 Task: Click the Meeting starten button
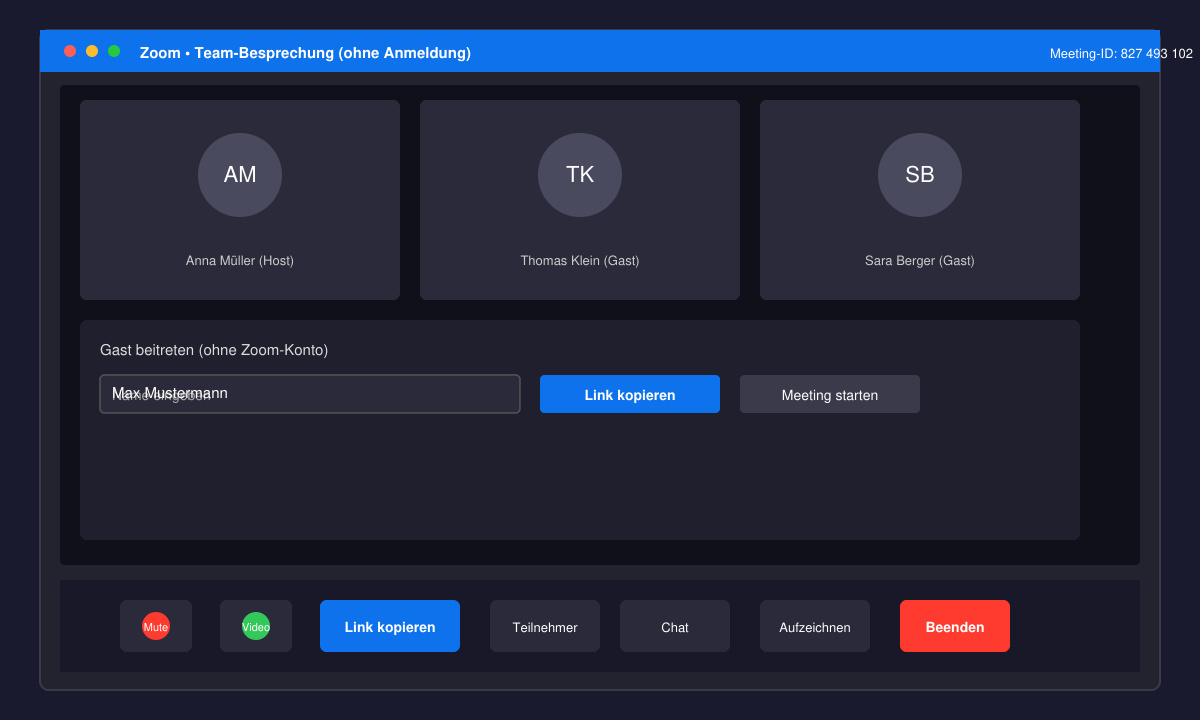click(x=830, y=394)
